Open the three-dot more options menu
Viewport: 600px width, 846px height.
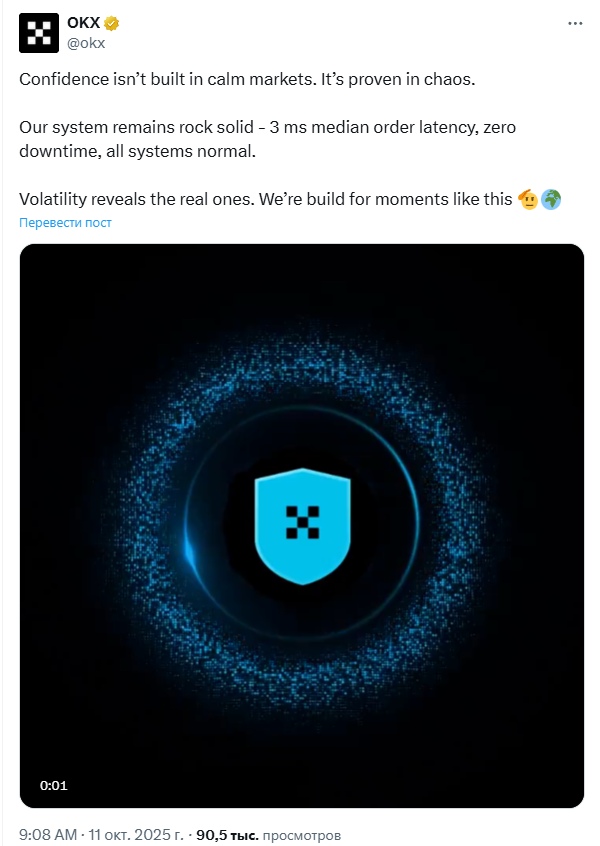(573, 24)
